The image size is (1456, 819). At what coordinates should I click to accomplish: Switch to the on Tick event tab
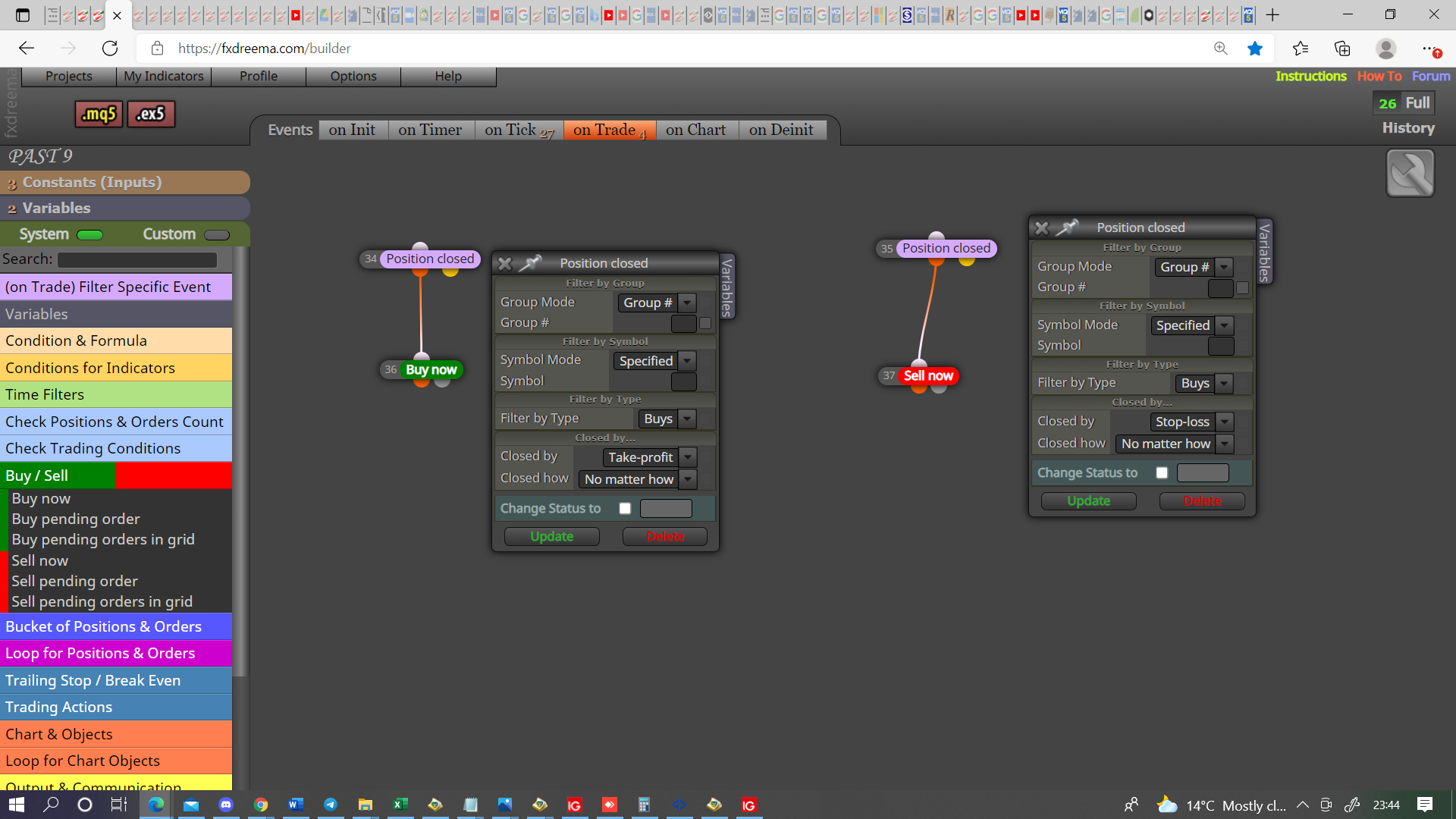[x=519, y=130]
